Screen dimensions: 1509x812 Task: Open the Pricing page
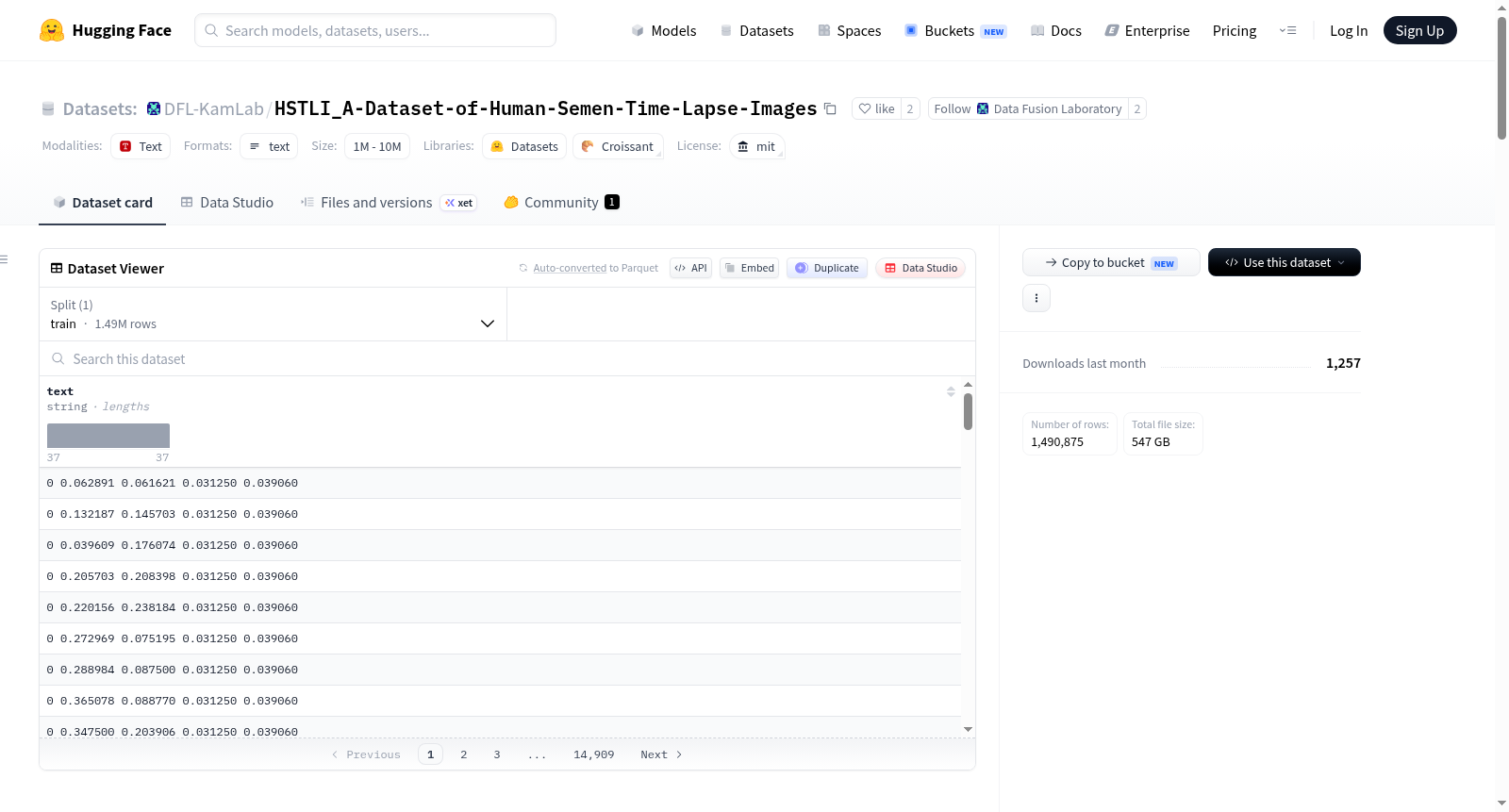click(x=1235, y=31)
